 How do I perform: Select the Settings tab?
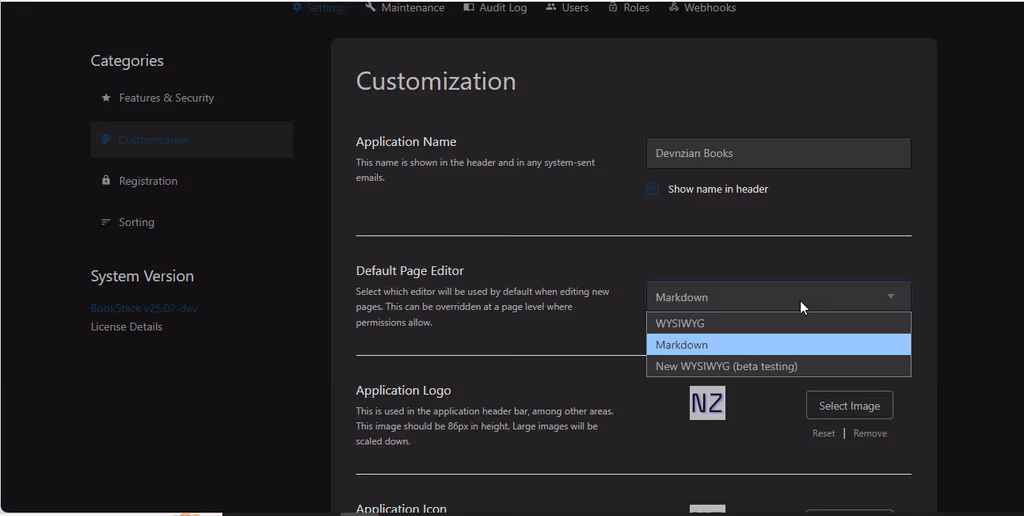tap(319, 7)
